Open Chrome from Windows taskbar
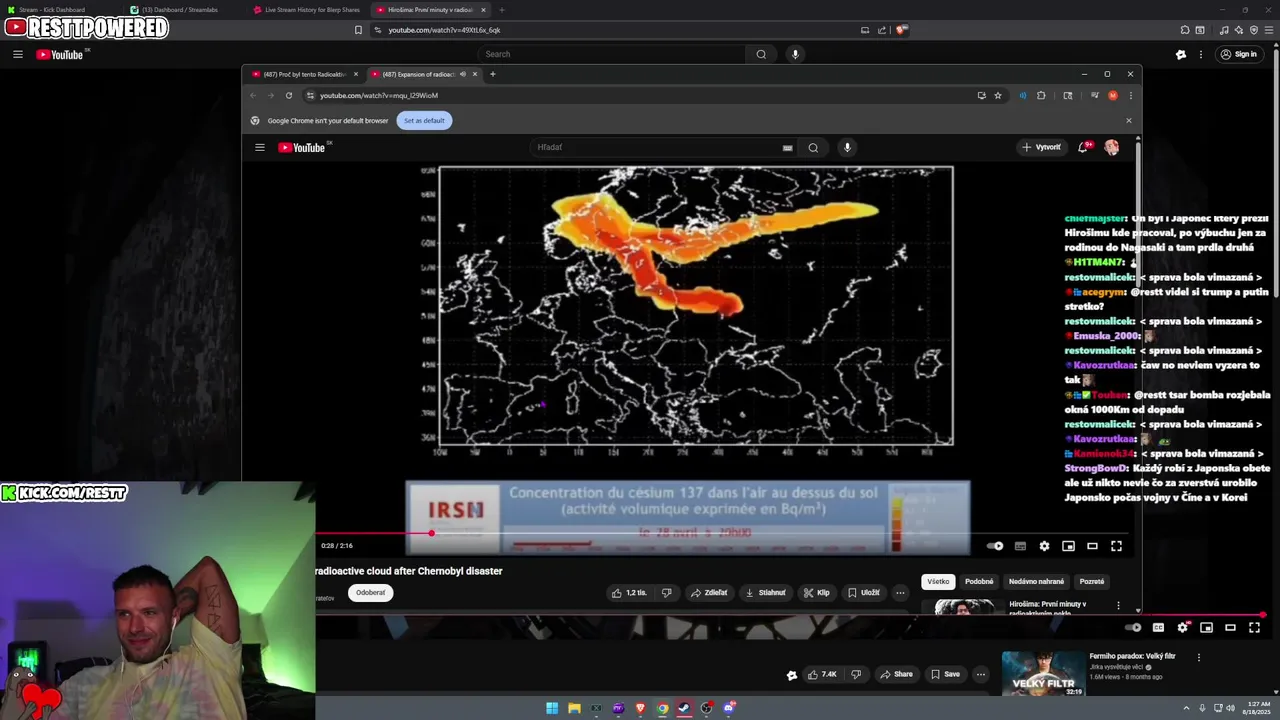Viewport: 1280px width, 720px height. [x=662, y=708]
